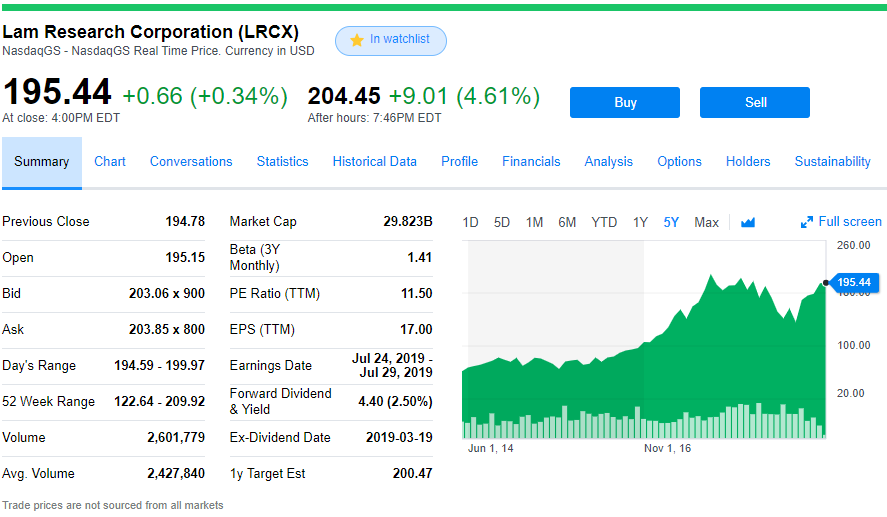Image resolution: width=887 pixels, height=517 pixels.
Task: Click the 195.44 price marker on chart
Action: 853,282
